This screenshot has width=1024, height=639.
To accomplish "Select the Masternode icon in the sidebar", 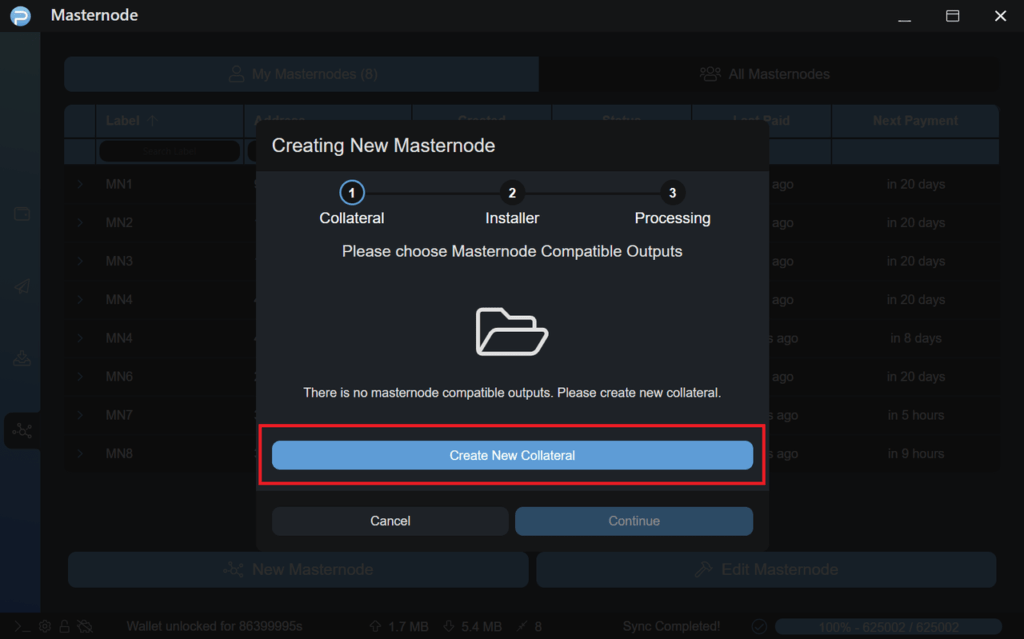I will 21,431.
